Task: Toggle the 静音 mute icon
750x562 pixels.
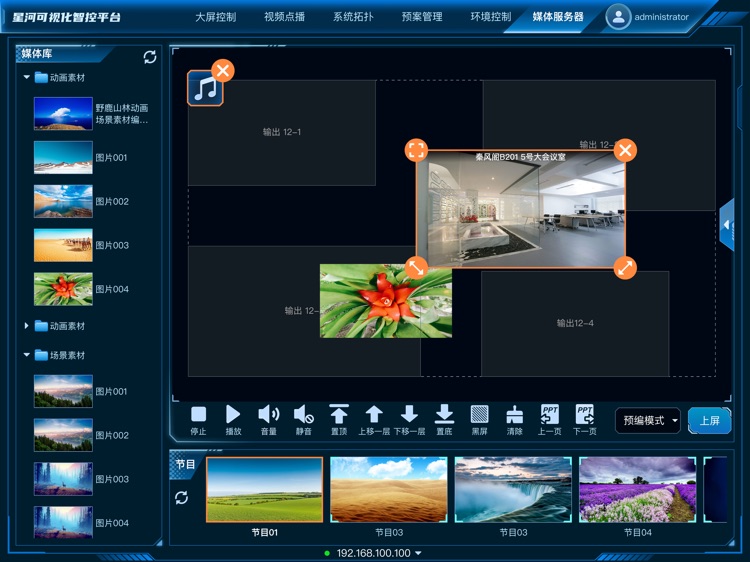Action: point(303,415)
